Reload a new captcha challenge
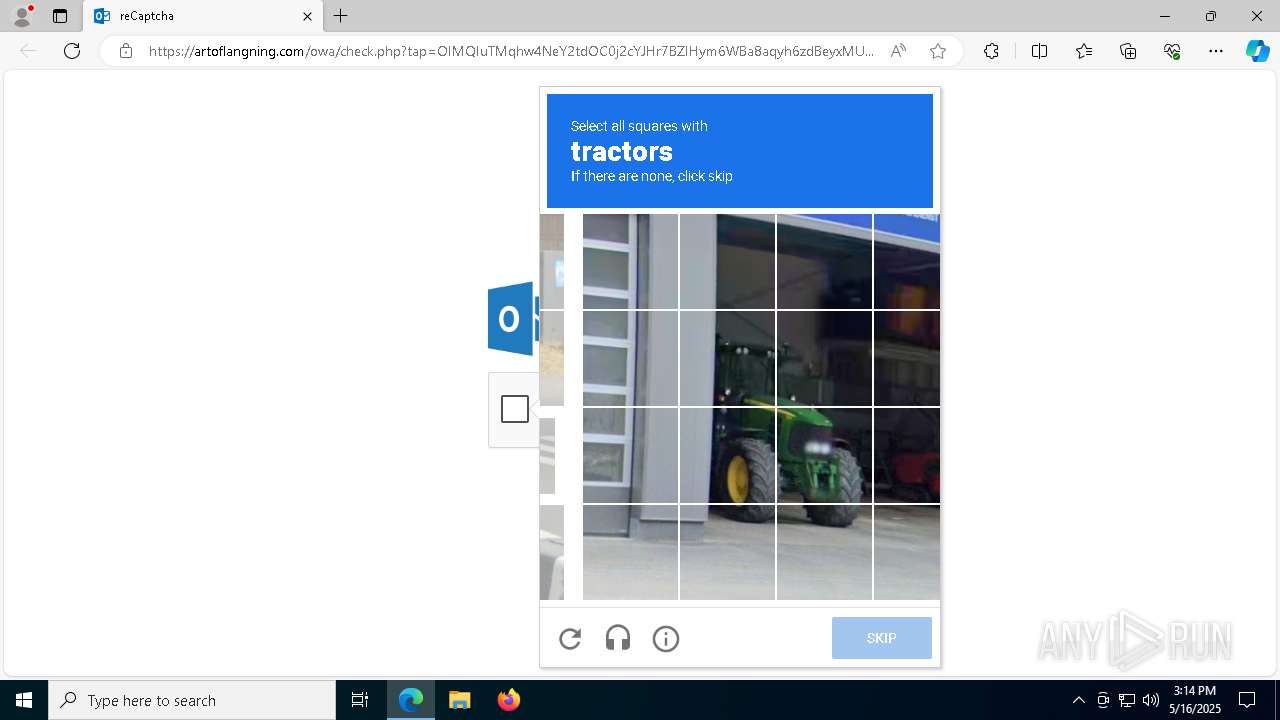This screenshot has width=1280, height=720. click(570, 639)
